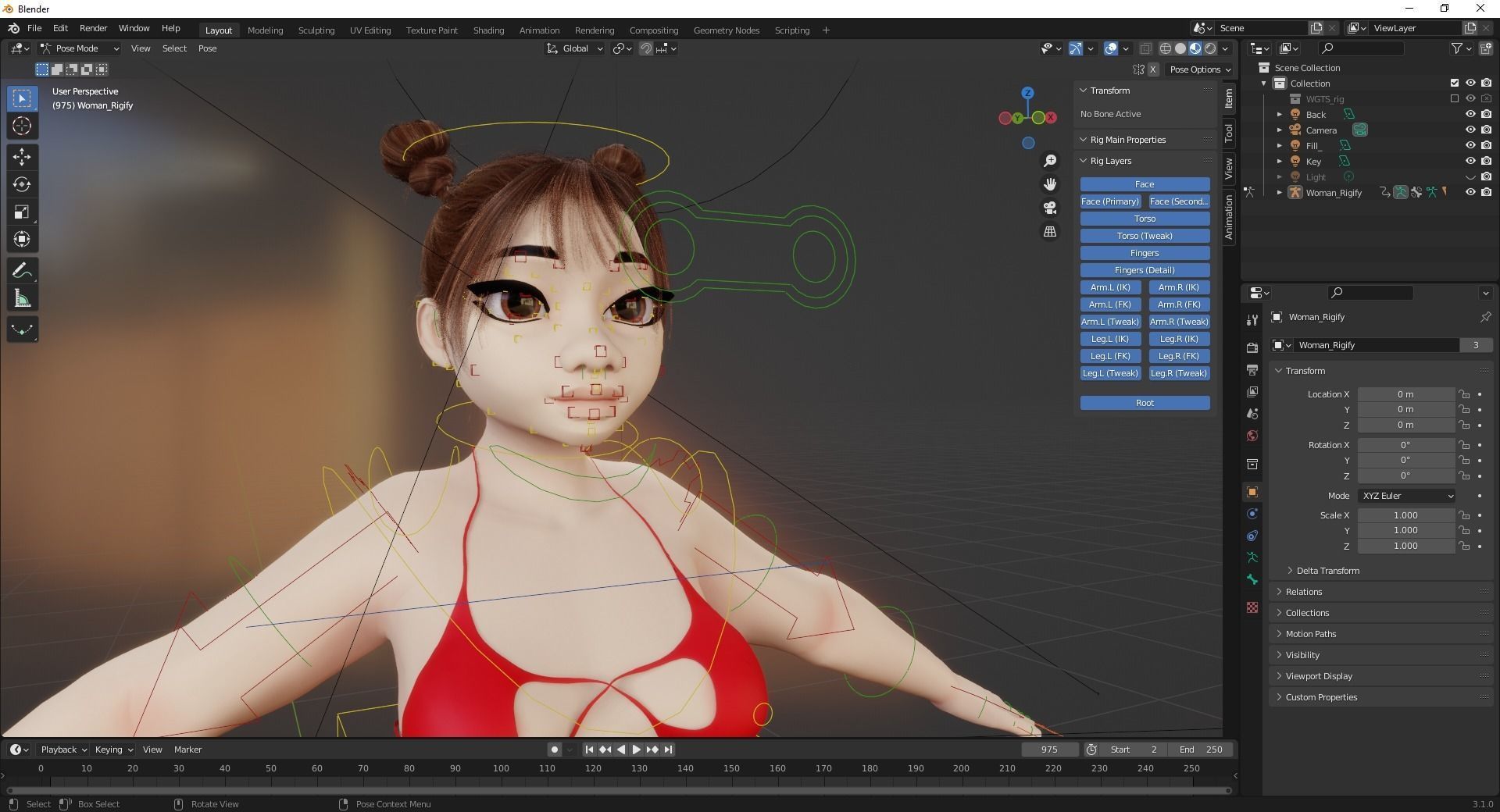Switch to the Animation workspace tab
Screen dimensions: 1500x812
click(539, 30)
